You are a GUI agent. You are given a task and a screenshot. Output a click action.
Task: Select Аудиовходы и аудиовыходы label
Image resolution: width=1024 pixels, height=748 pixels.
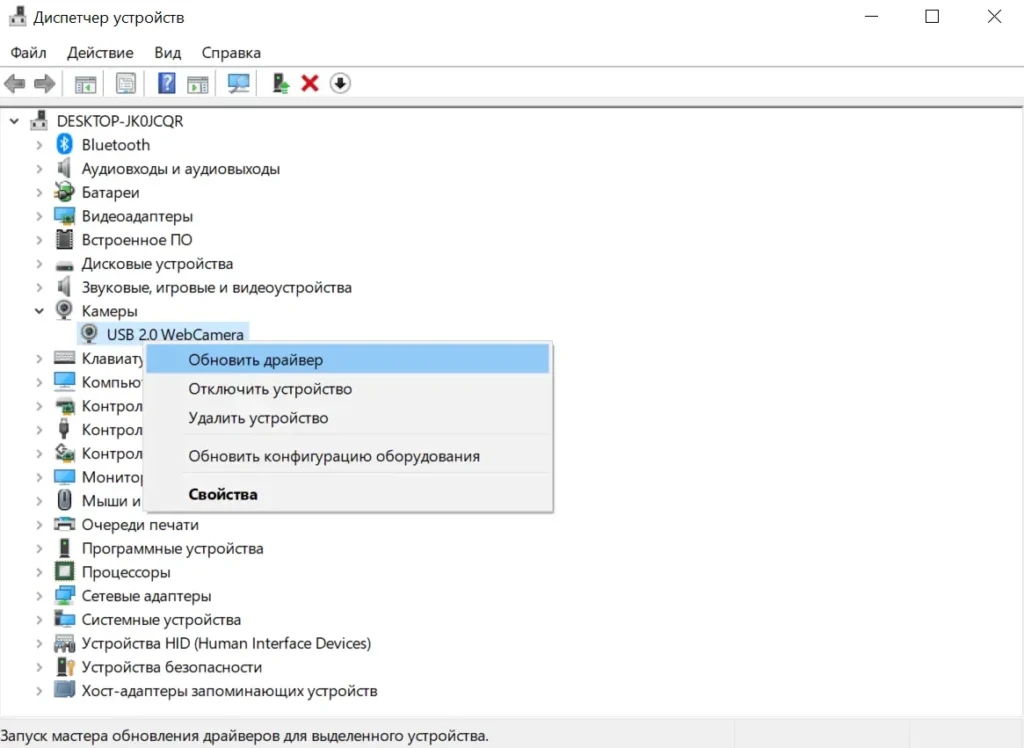[181, 169]
